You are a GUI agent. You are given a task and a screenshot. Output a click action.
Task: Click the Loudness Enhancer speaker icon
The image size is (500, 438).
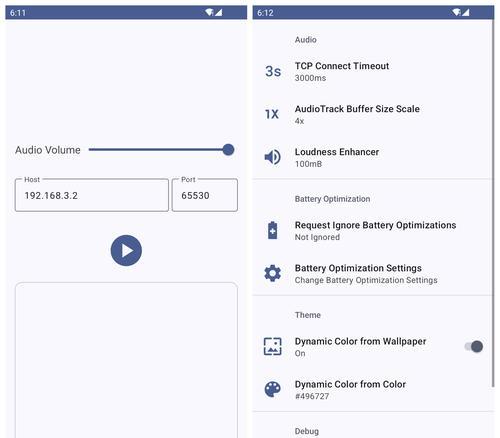pos(273,157)
